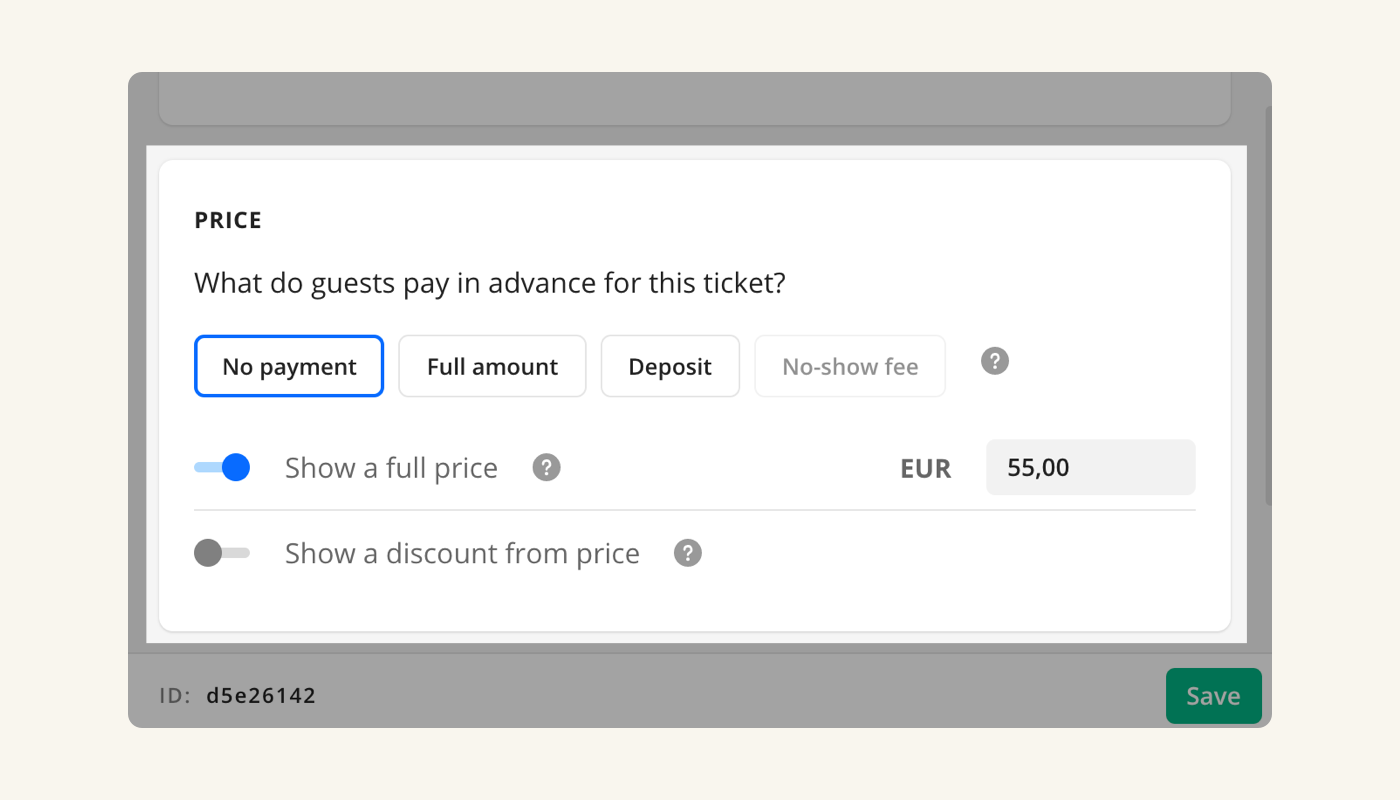Click the ticket ID d5e26142 text

[x=261, y=696]
